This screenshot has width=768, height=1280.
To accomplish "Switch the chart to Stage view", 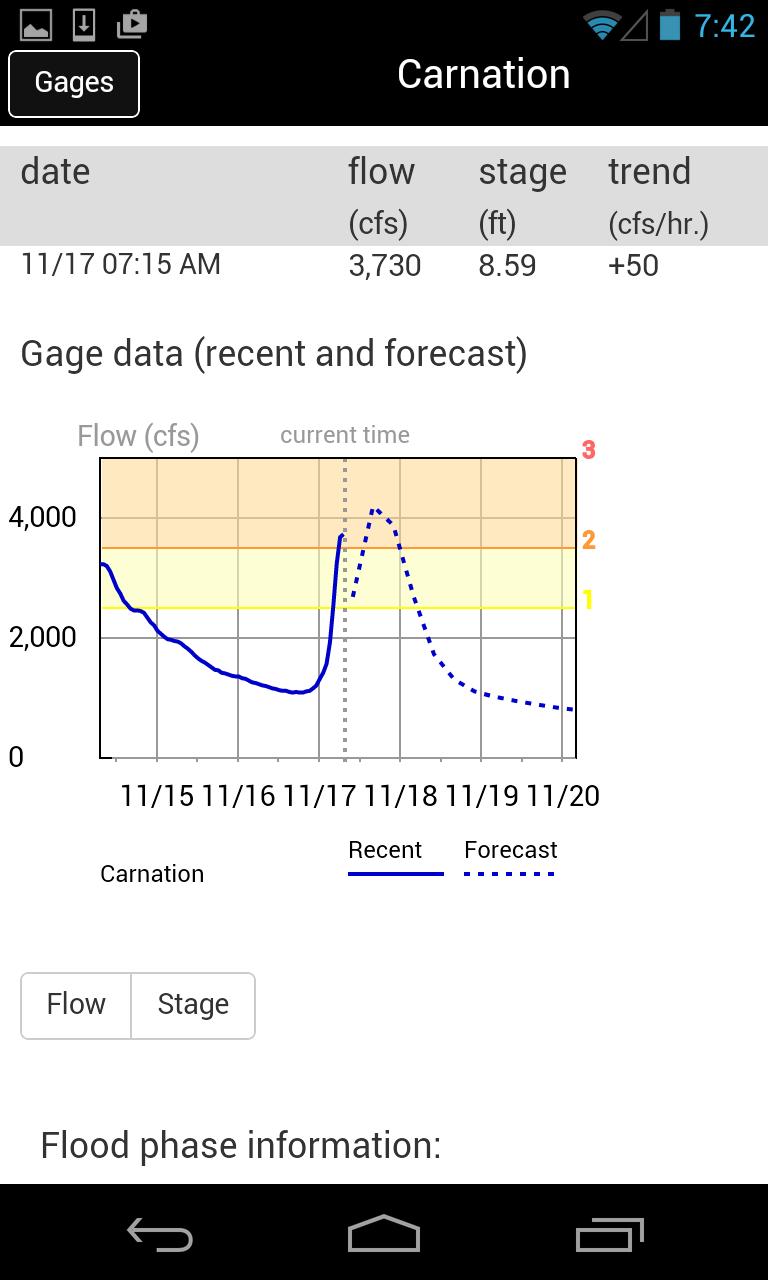I will (193, 1005).
